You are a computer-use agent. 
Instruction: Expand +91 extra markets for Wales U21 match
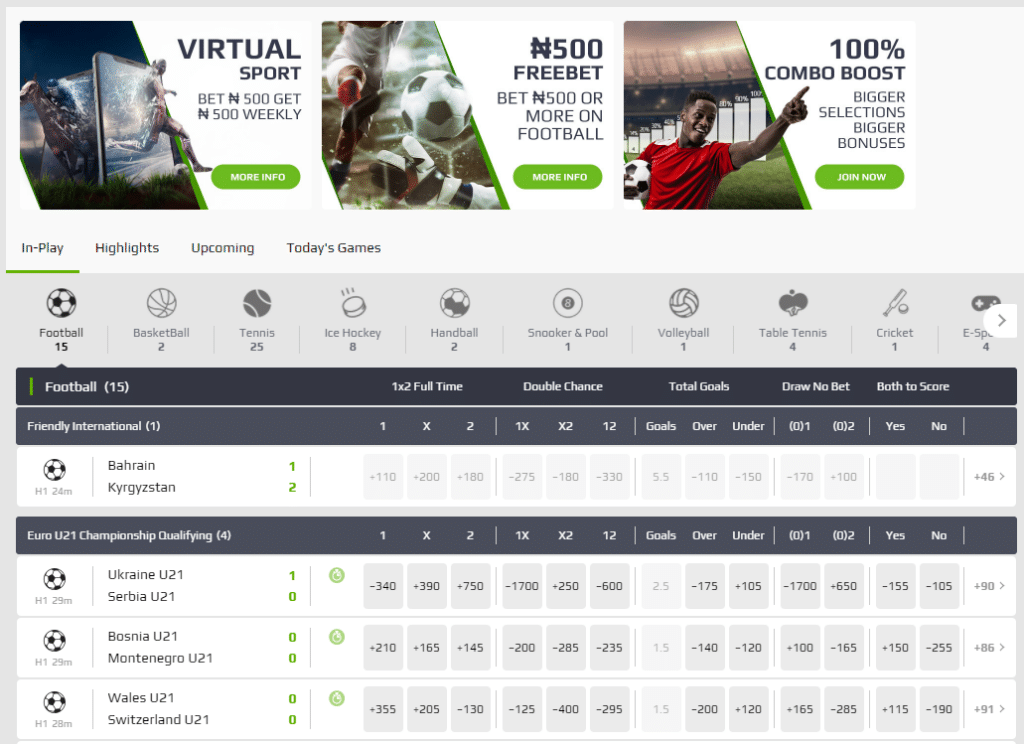[985, 709]
